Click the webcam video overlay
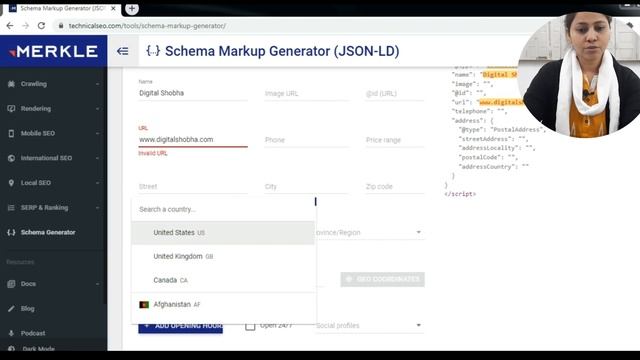640x360 pixels. [x=579, y=75]
